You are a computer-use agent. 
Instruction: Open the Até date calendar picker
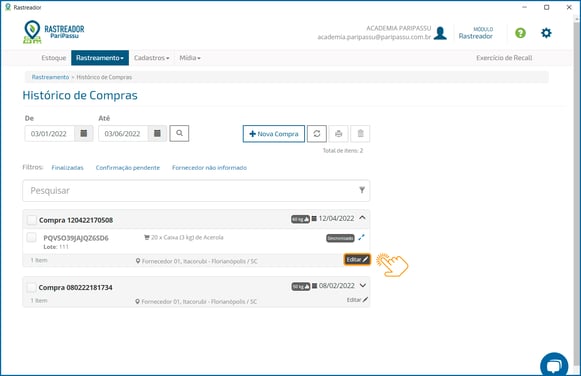coord(157,133)
